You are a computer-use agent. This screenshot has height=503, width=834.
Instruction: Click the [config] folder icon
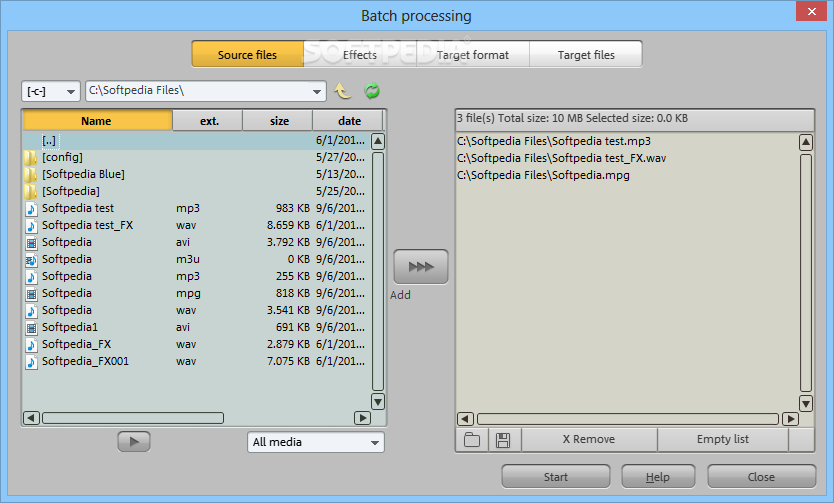pos(31,157)
